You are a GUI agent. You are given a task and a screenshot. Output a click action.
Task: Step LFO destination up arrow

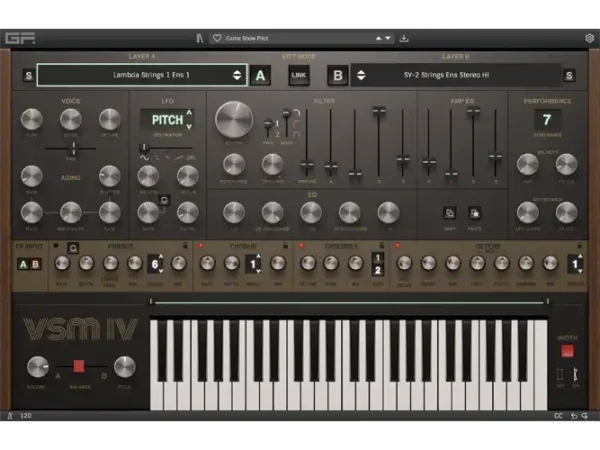point(189,113)
